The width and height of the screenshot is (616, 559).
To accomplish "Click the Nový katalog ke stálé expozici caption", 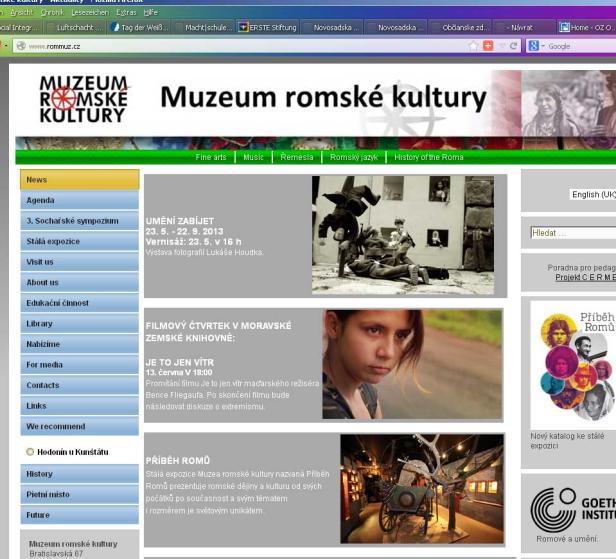I will coord(567,441).
